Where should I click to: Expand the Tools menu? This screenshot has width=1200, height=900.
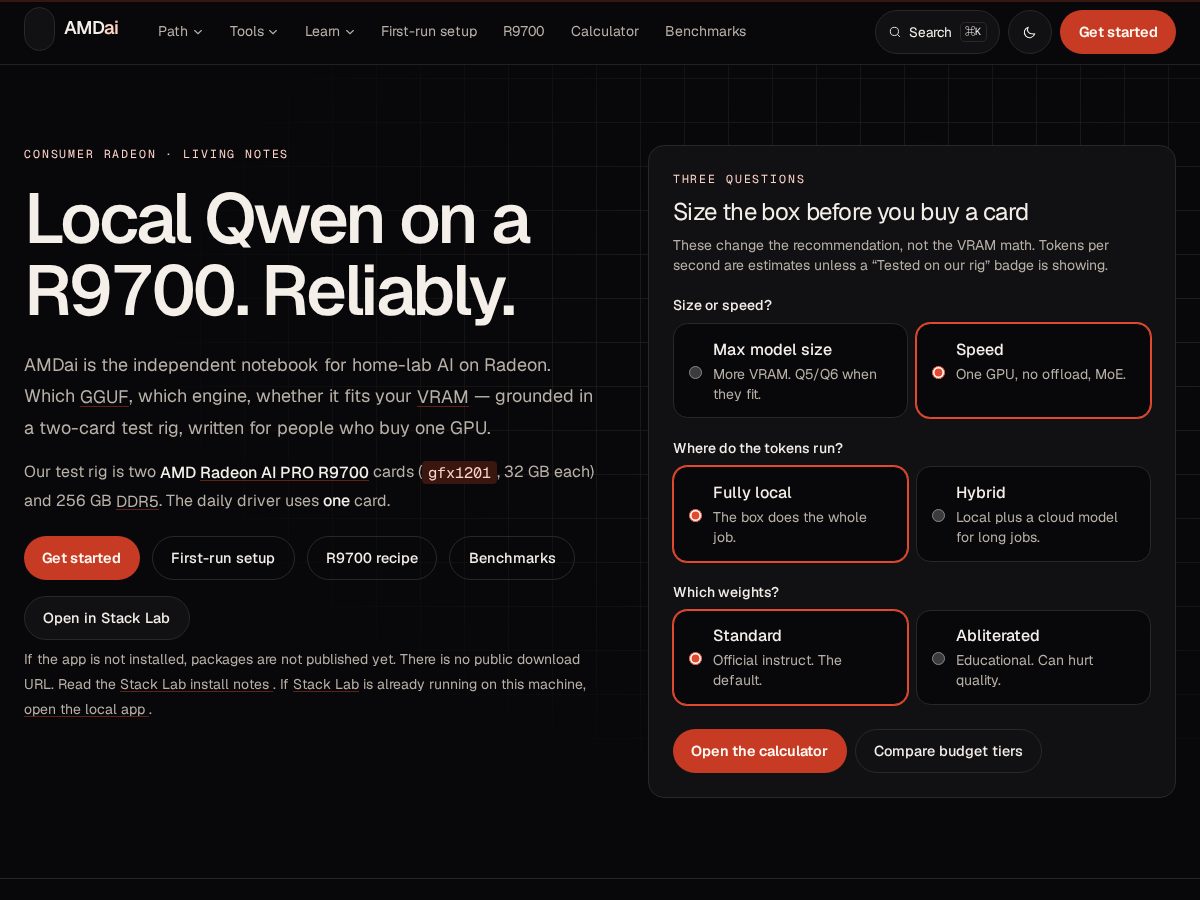(255, 31)
